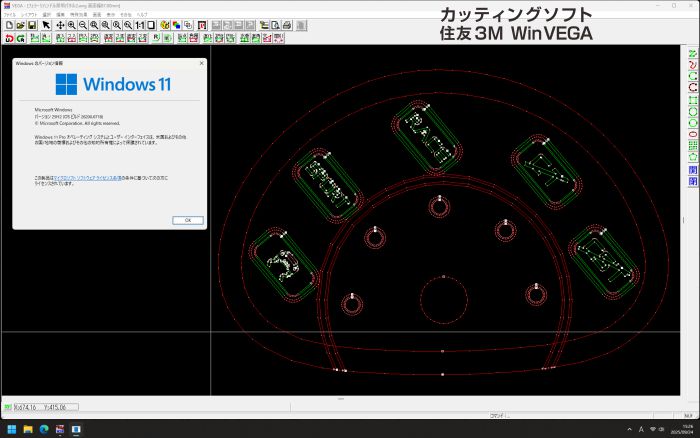Open the ヘルプ menu
The width and height of the screenshot is (700, 438).
pyautogui.click(x=142, y=15)
